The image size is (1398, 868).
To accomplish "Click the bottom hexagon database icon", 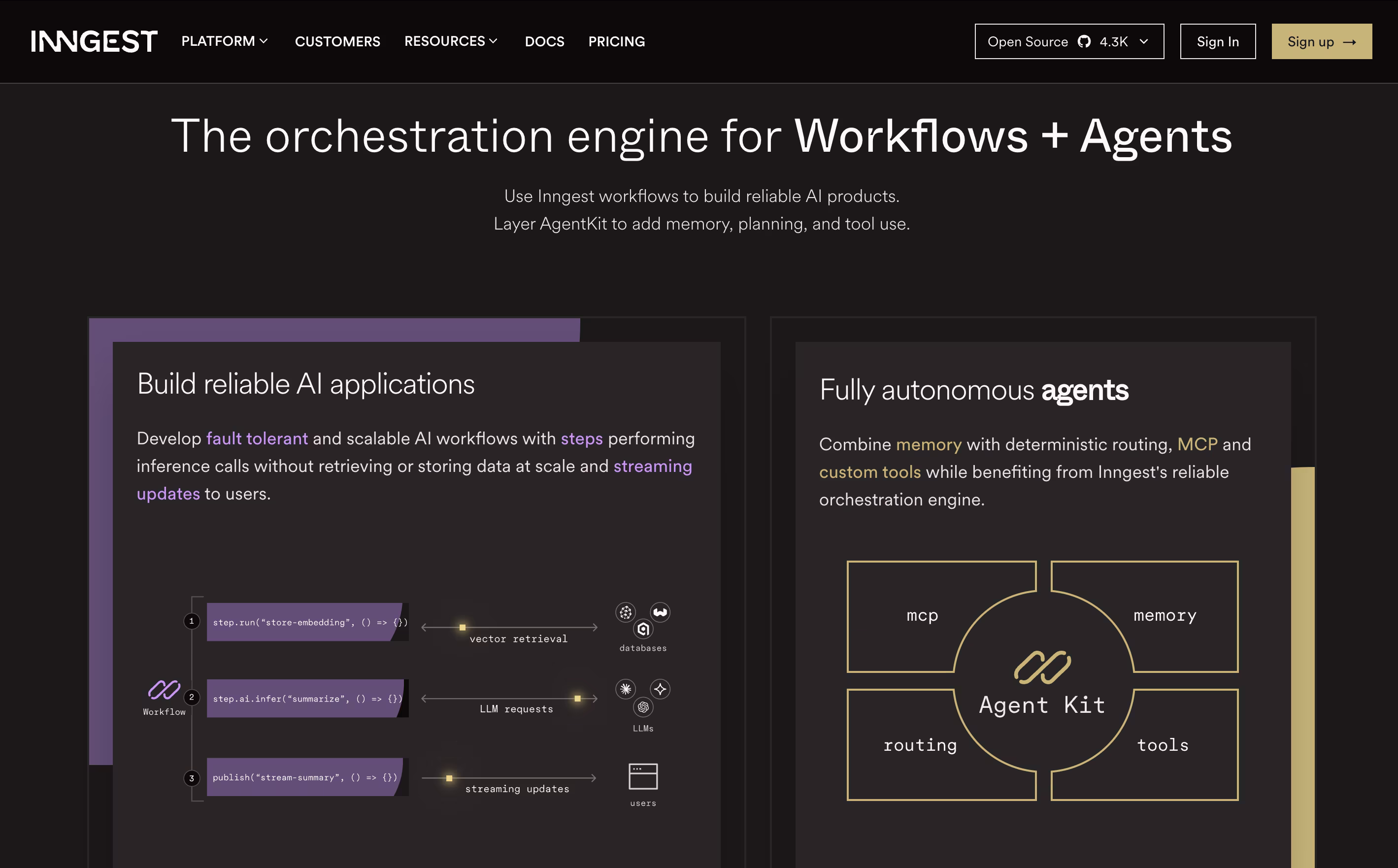I will click(643, 630).
